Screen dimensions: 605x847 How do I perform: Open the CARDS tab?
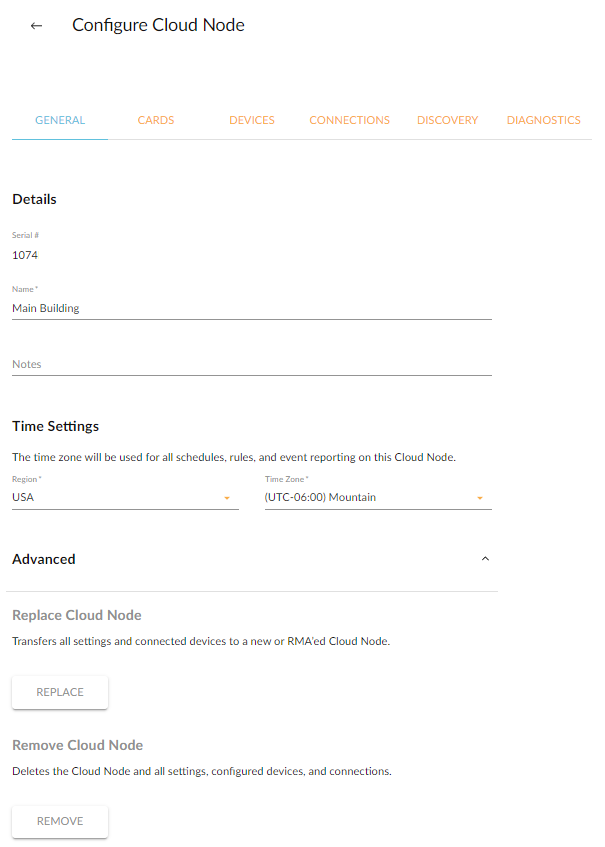click(x=156, y=119)
